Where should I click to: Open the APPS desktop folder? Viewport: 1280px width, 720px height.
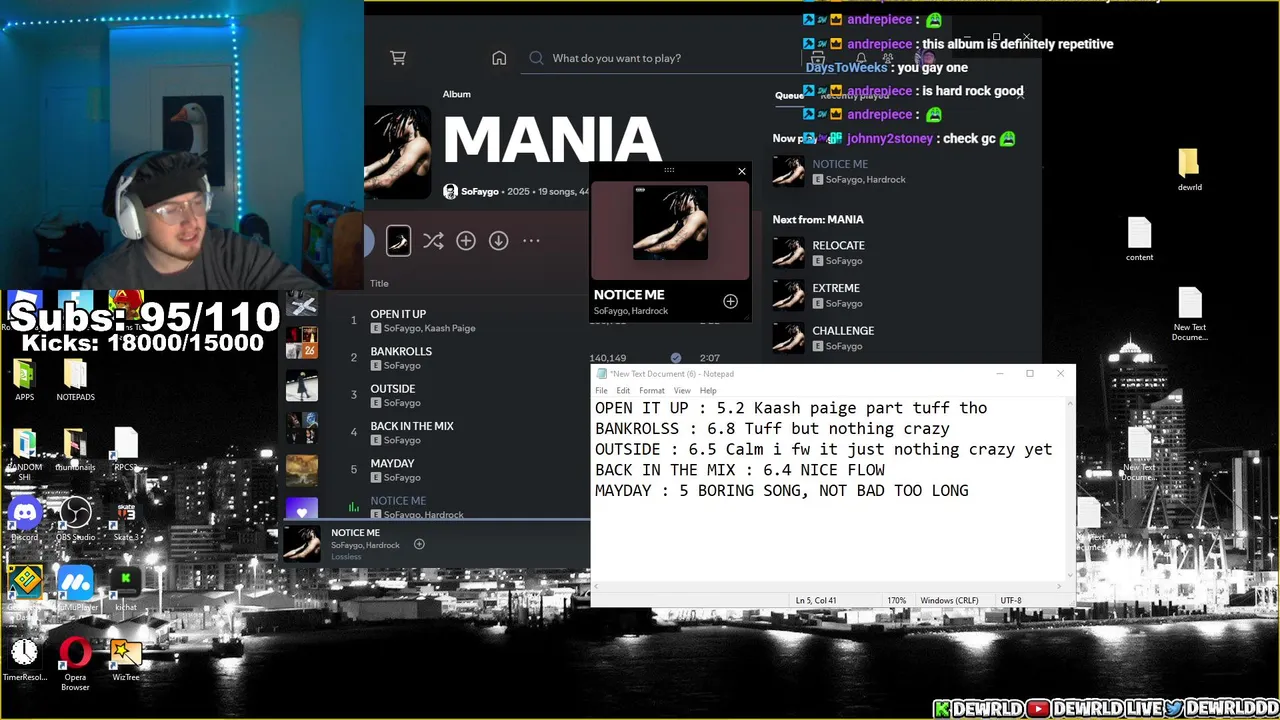click(x=25, y=379)
